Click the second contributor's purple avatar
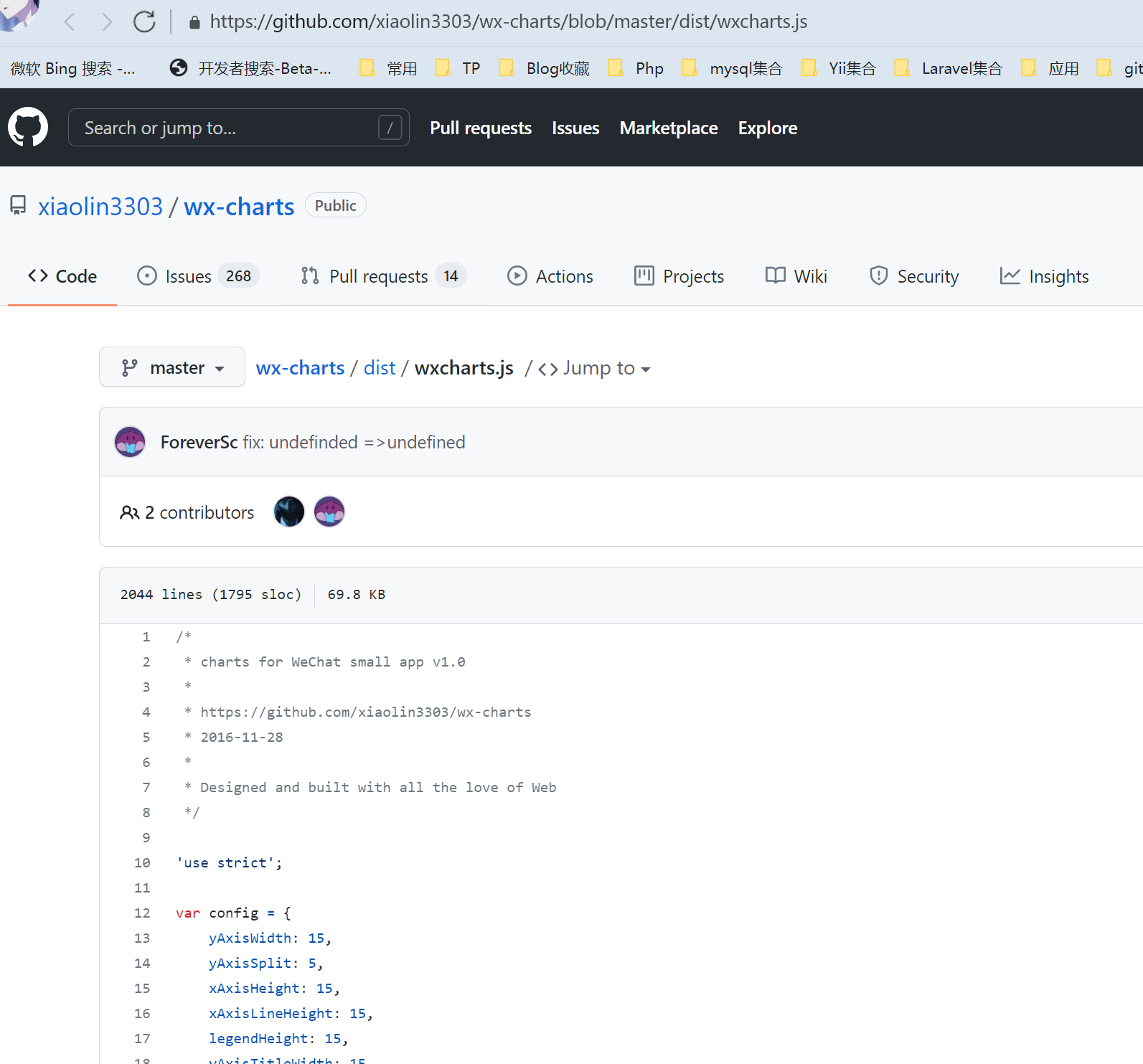 click(x=329, y=512)
